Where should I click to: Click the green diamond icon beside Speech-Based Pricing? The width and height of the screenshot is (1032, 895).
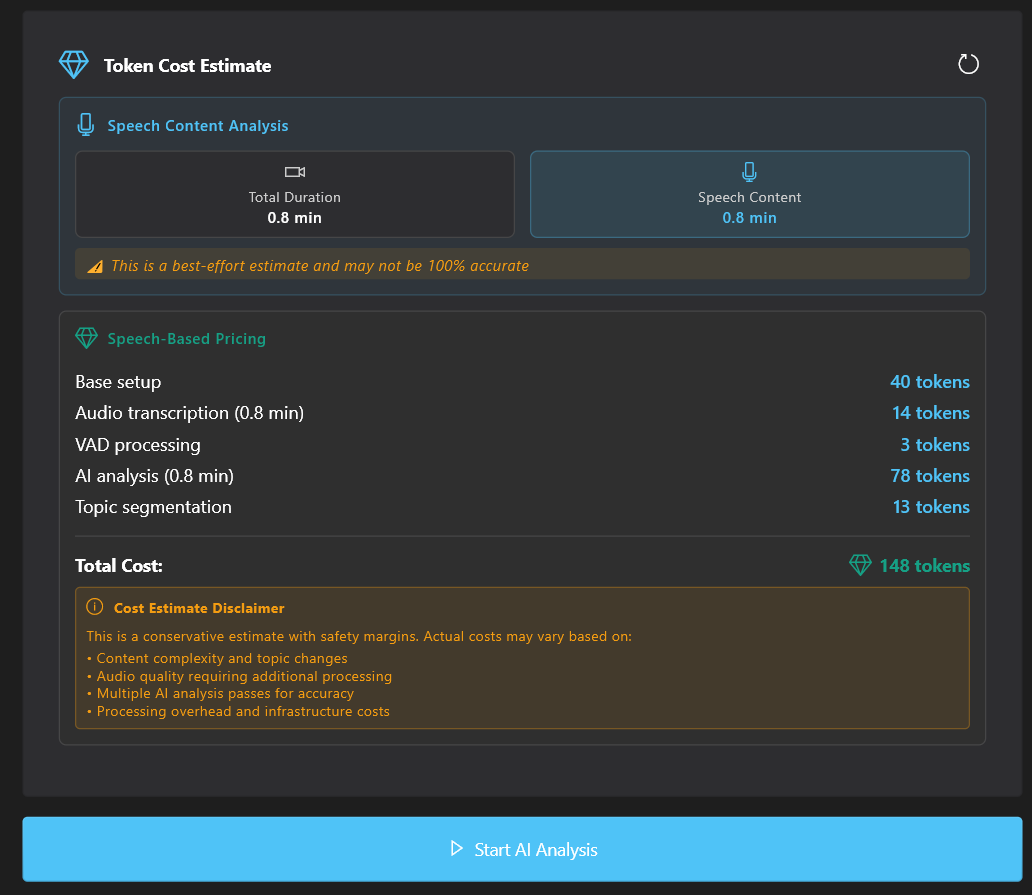point(87,338)
